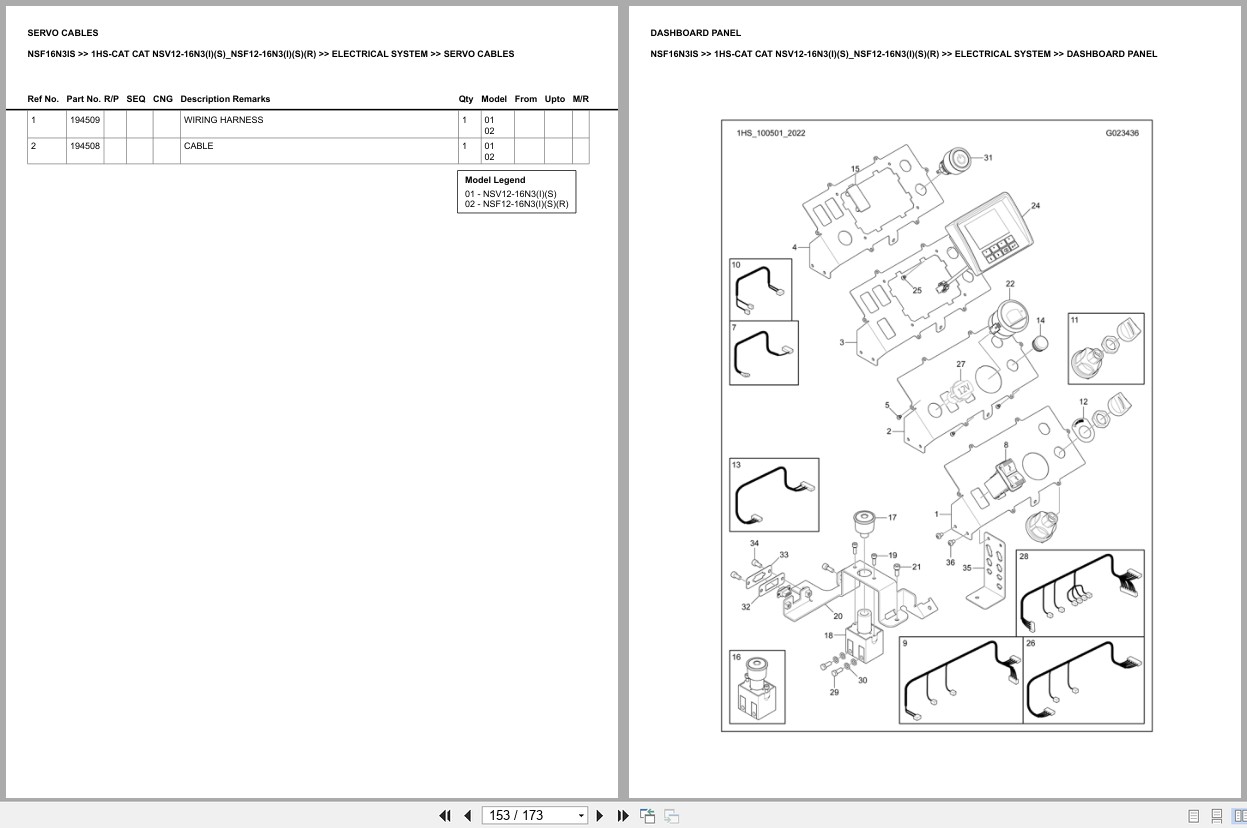Click the SERVO CABLES page title
1247x828 pixels.
coord(63,33)
